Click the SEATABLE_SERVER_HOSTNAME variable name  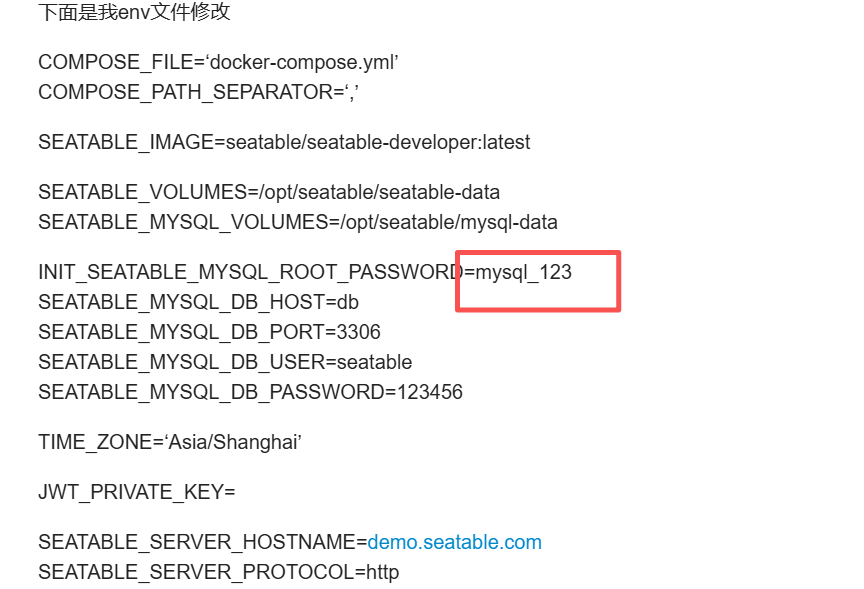click(x=196, y=542)
